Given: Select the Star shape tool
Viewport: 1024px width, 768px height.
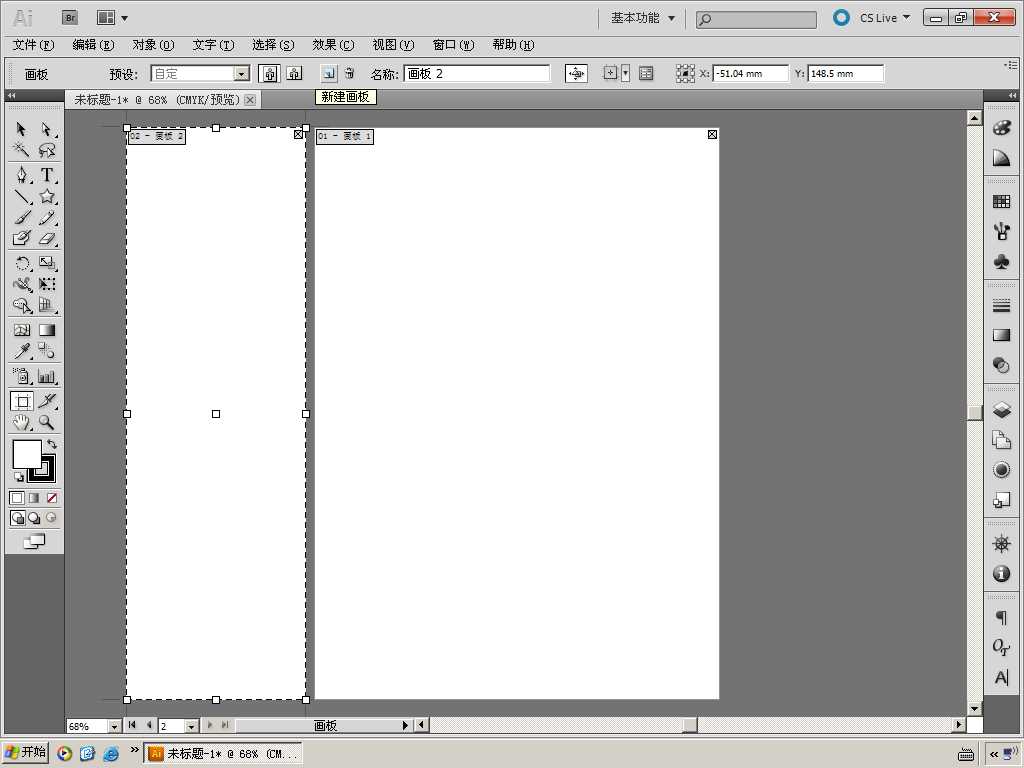Looking at the screenshot, I should pyautogui.click(x=46, y=196).
